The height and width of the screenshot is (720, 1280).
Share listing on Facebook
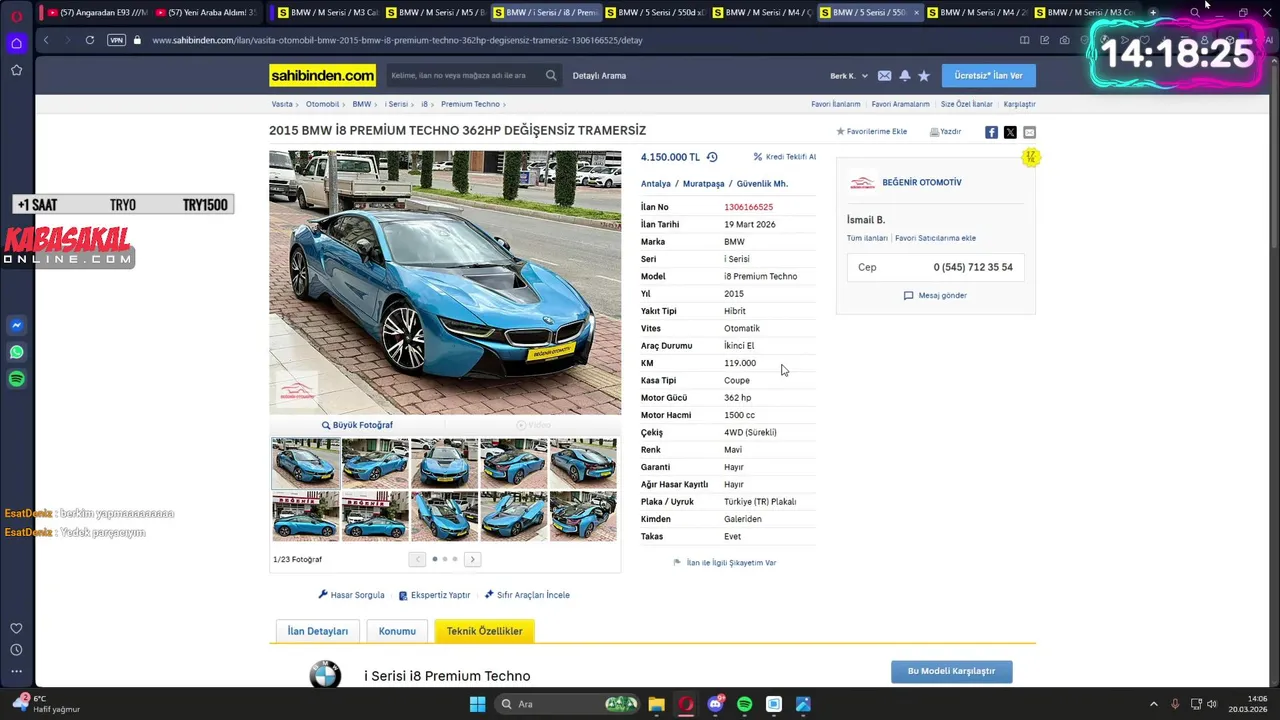(991, 132)
